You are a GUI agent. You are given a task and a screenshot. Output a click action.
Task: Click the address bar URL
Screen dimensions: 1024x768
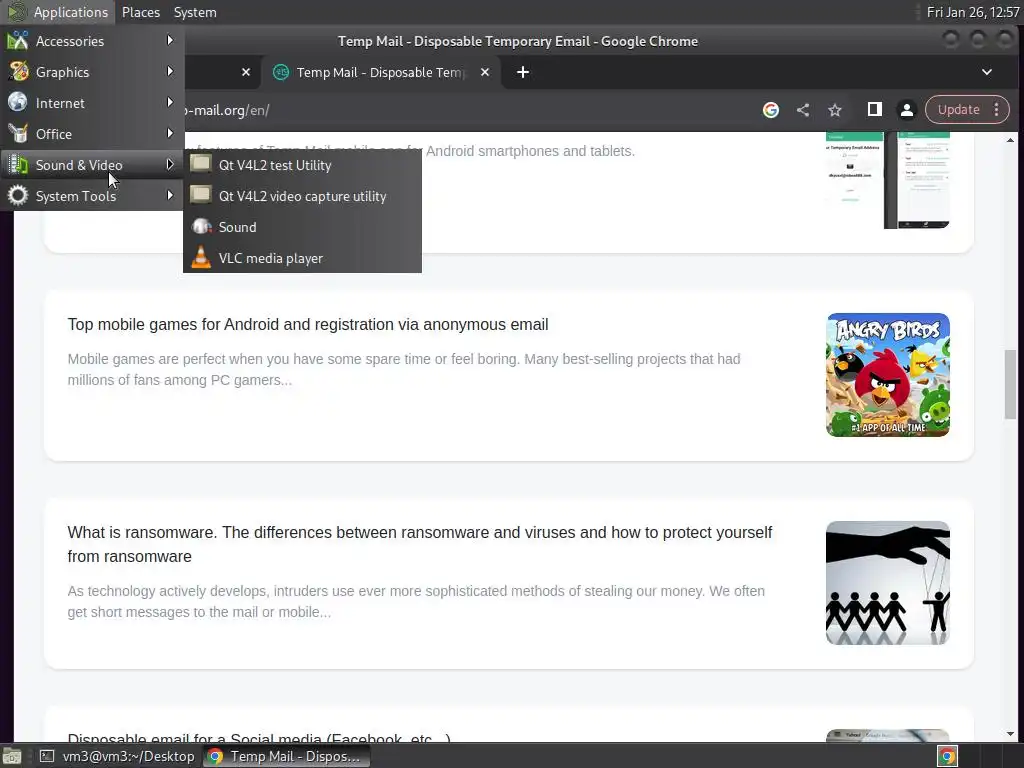click(x=227, y=110)
